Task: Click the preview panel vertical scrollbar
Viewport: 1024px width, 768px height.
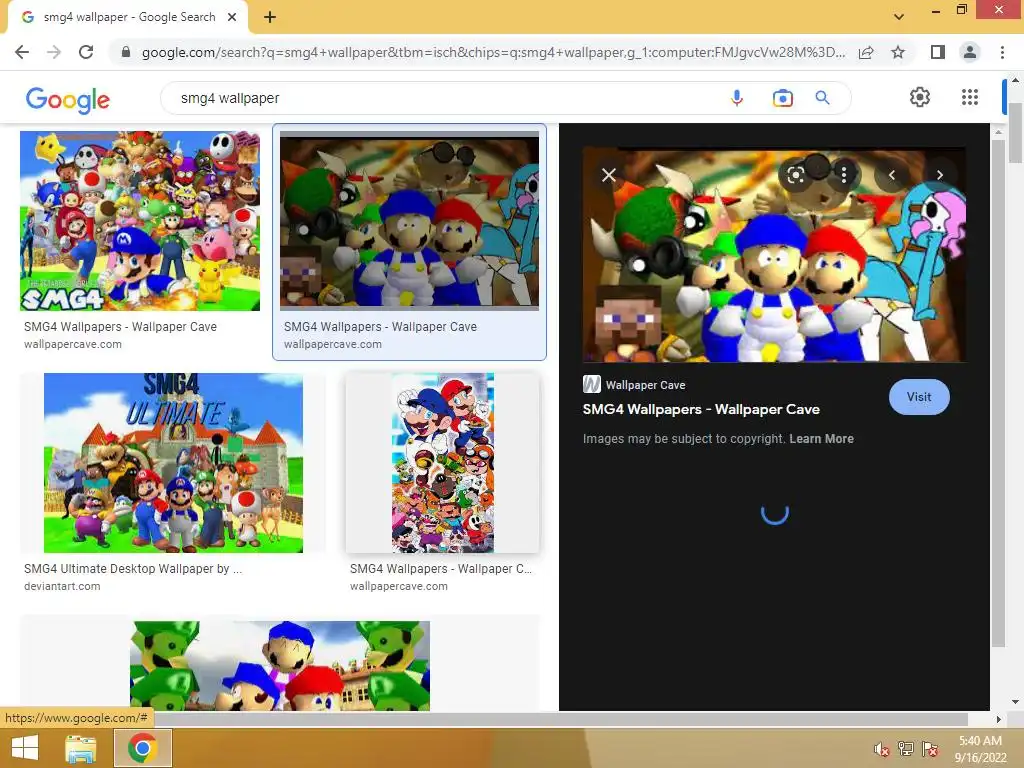Action: pos(998,392)
